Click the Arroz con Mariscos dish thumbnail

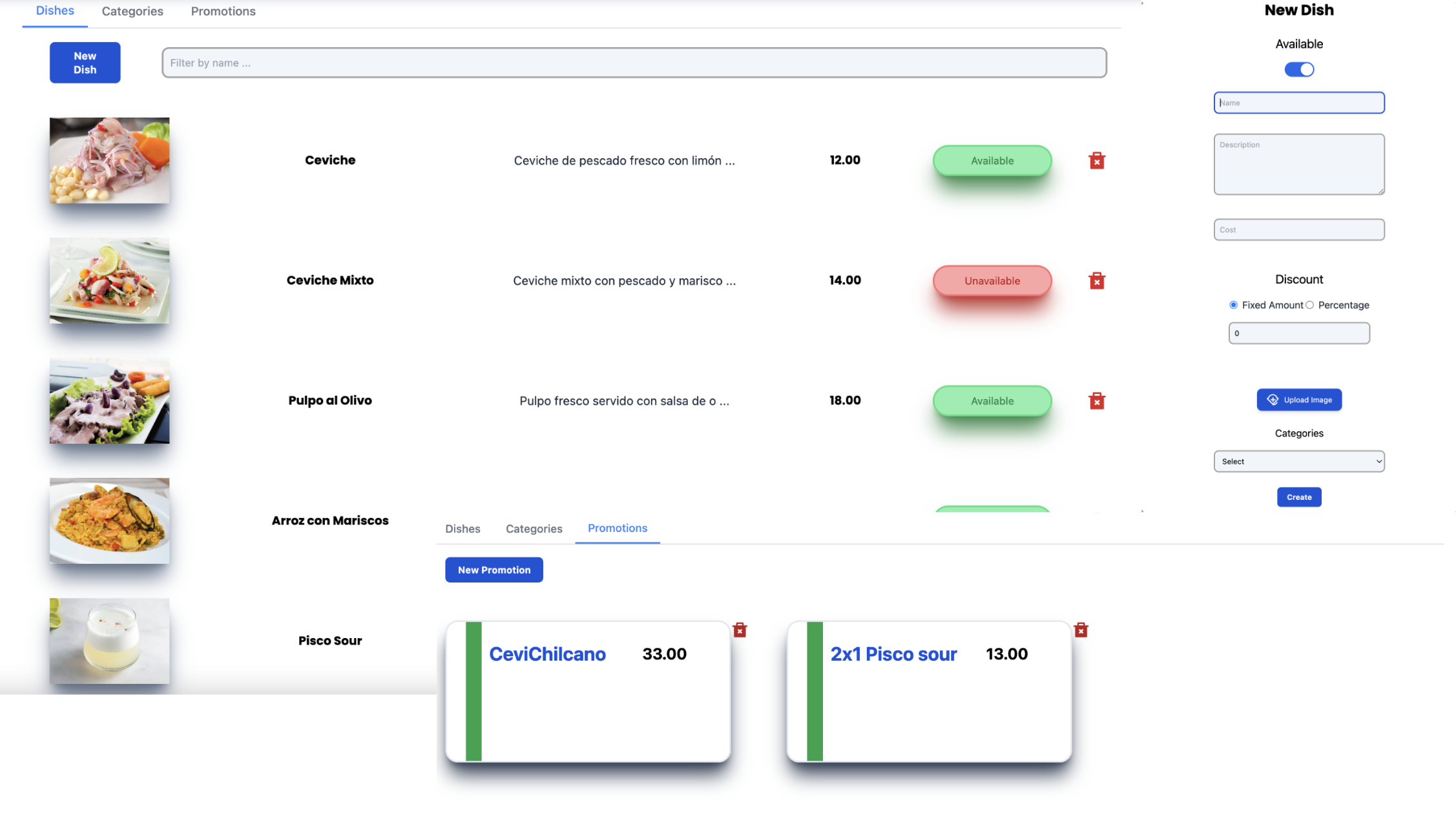click(110, 521)
